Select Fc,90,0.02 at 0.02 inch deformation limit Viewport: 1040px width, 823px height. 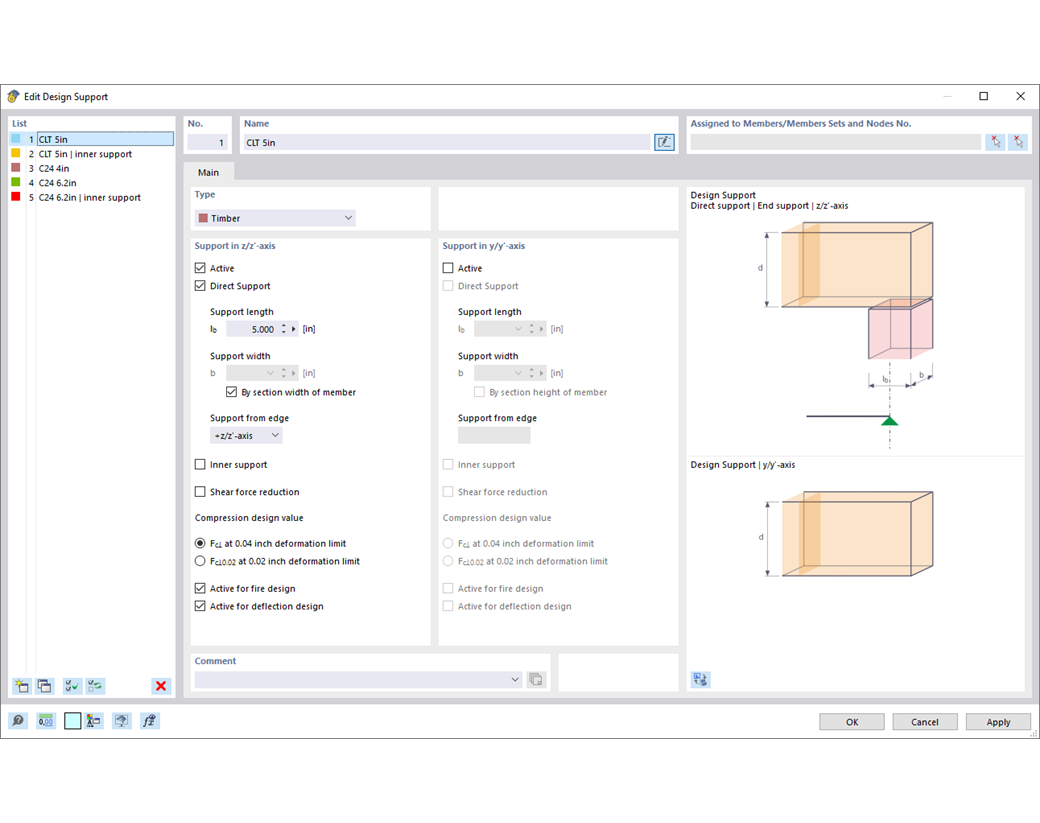[200, 561]
